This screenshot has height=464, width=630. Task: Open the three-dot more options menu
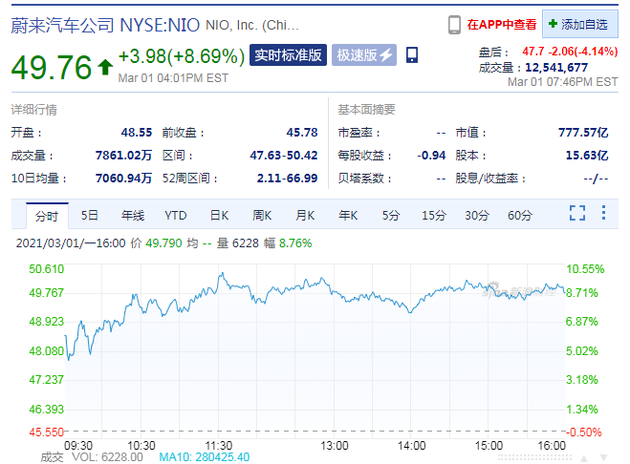(x=603, y=213)
